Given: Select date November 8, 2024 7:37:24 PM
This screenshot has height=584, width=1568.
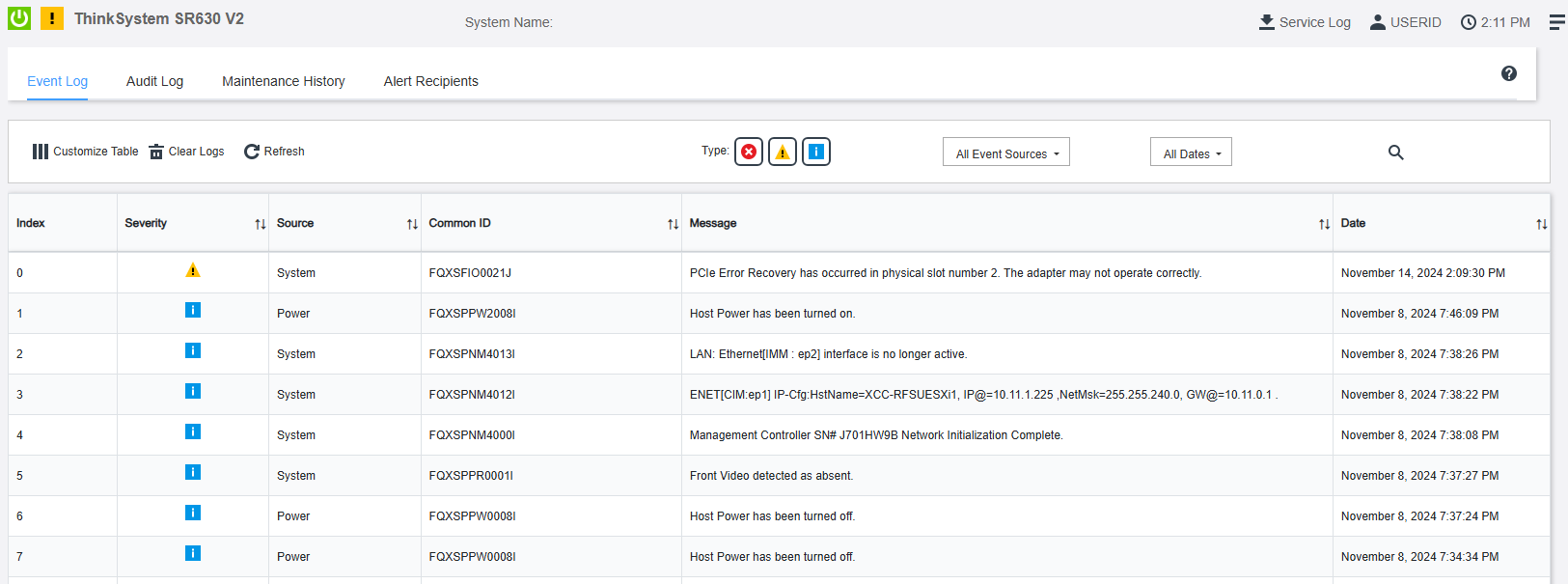Looking at the screenshot, I should [1420, 516].
